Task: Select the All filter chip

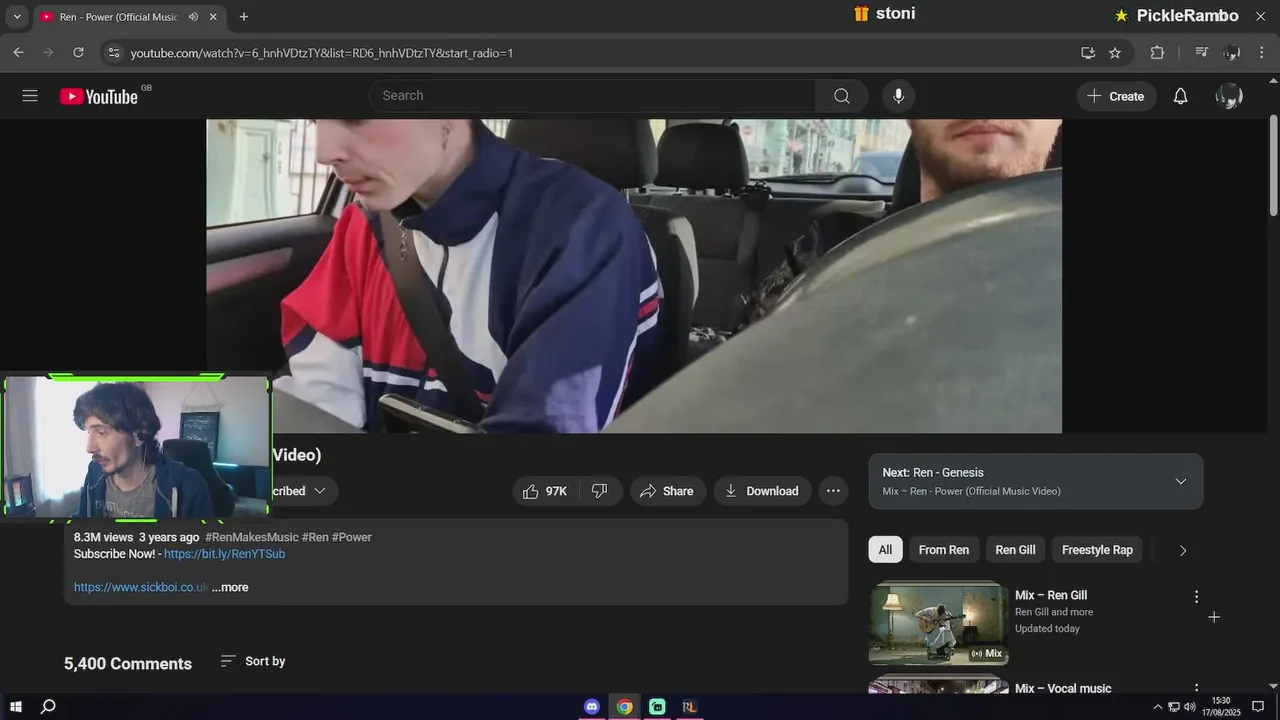Action: pos(885,550)
